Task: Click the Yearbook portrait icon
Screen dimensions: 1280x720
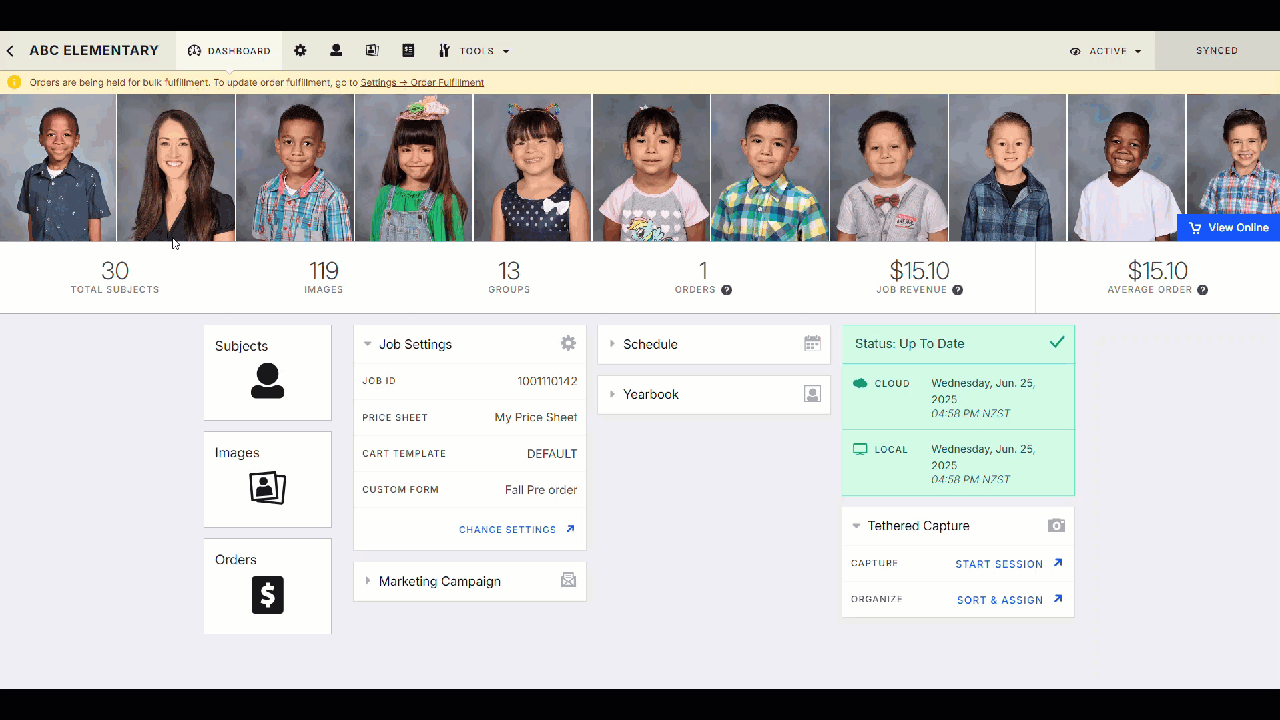Action: (812, 394)
